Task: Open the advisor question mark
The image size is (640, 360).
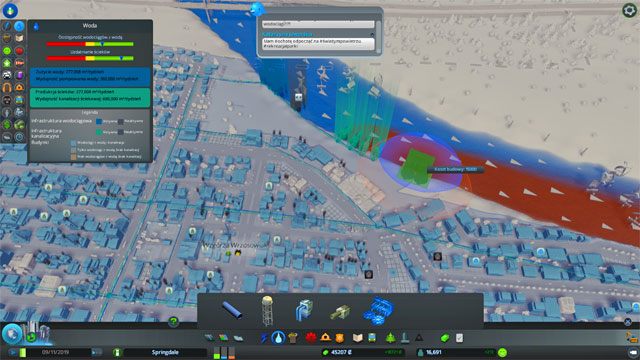Action: pyautogui.click(x=173, y=322)
